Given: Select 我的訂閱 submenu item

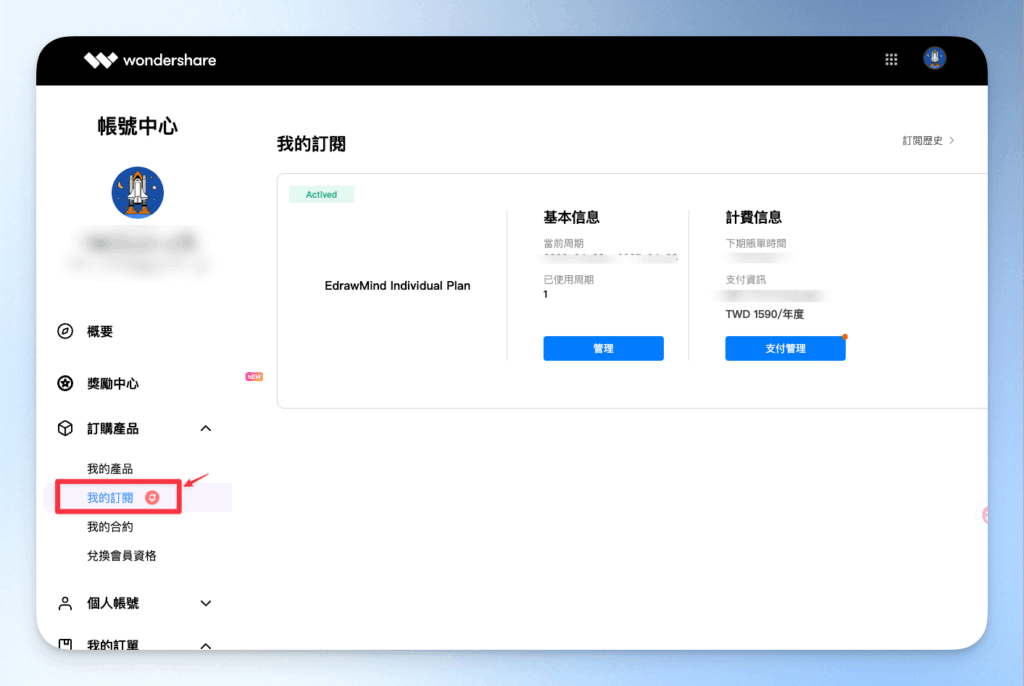Looking at the screenshot, I should click(x=110, y=498).
